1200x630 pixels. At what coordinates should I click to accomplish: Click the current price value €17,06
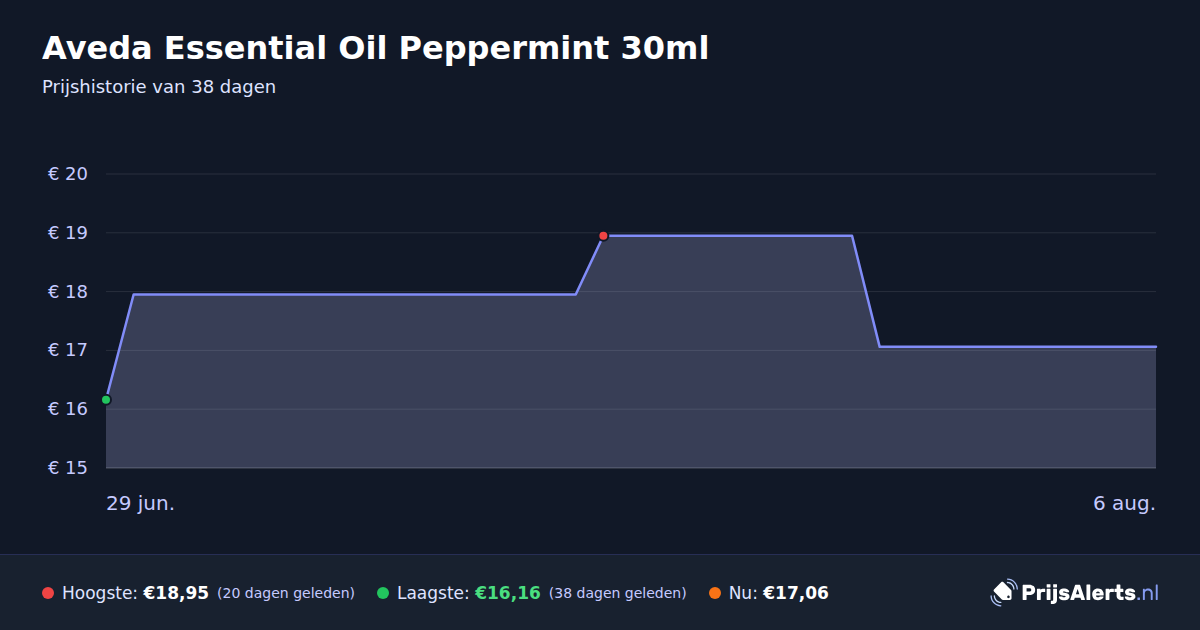(x=796, y=593)
